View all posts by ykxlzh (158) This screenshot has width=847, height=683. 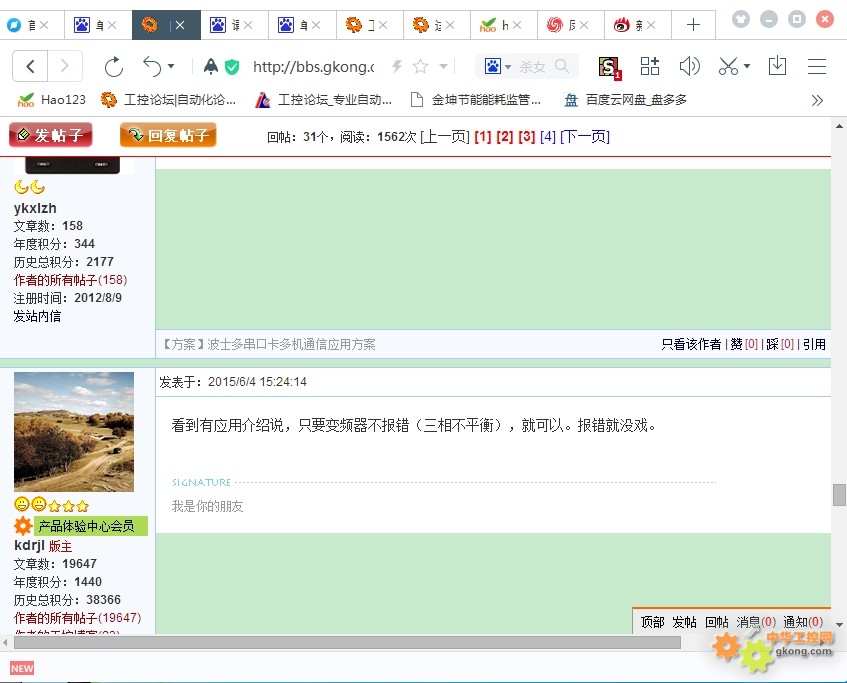(70, 280)
